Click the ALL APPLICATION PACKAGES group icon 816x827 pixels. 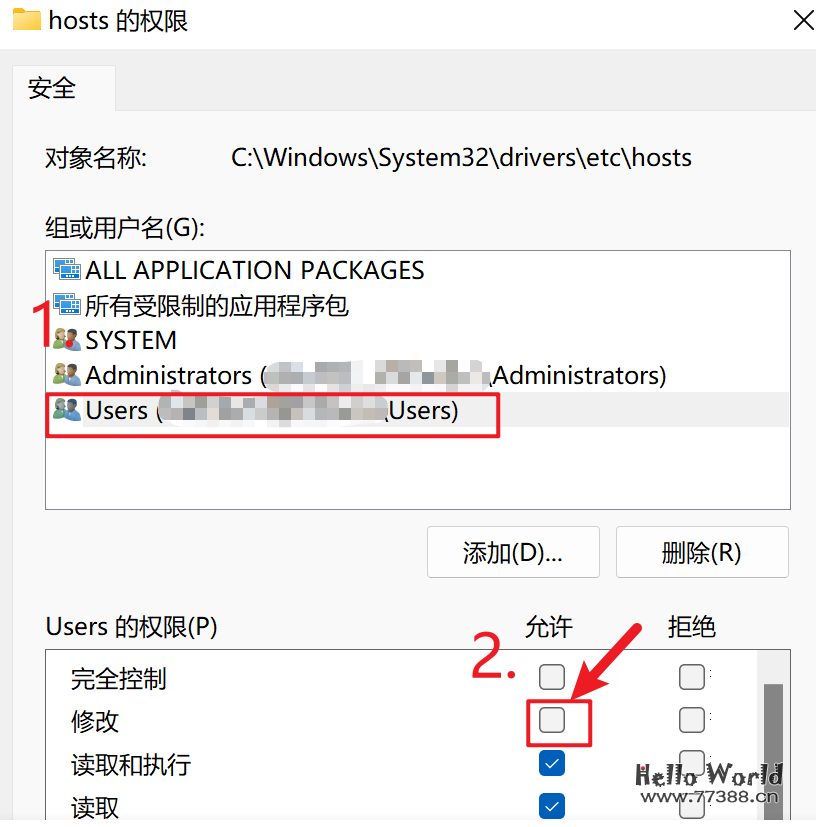66,269
